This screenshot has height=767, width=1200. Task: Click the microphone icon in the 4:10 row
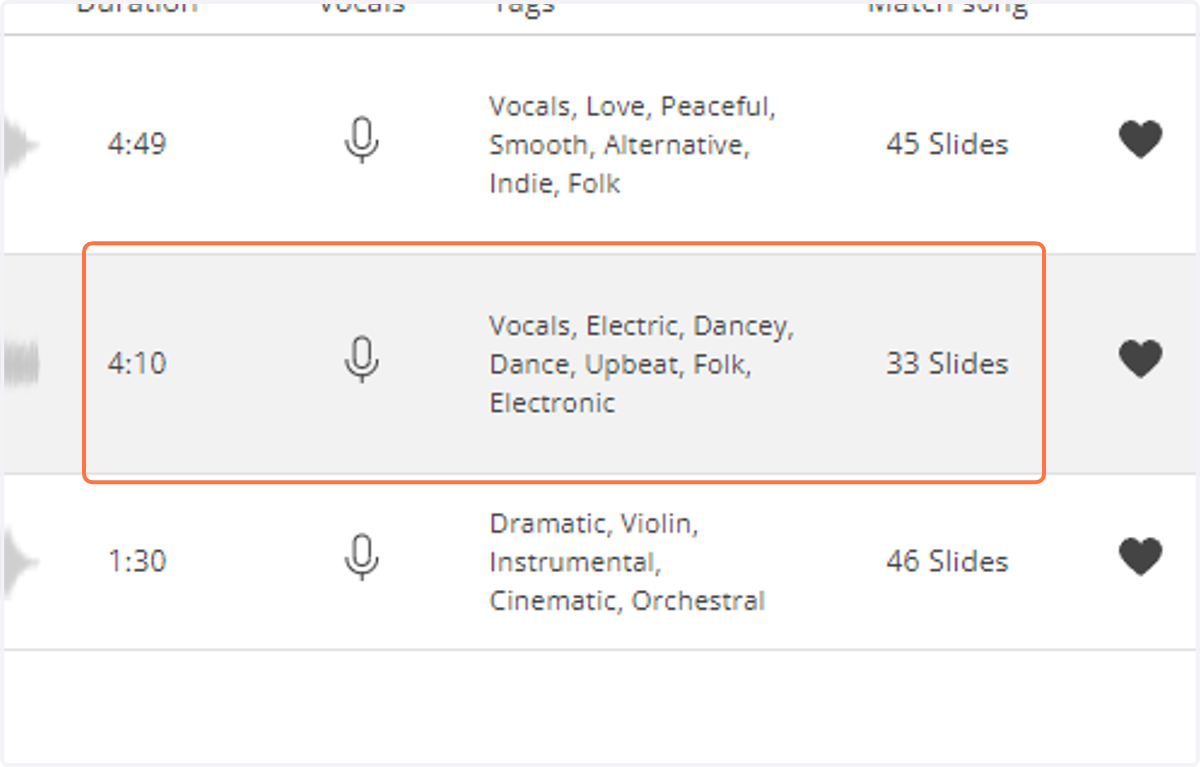tap(361, 360)
